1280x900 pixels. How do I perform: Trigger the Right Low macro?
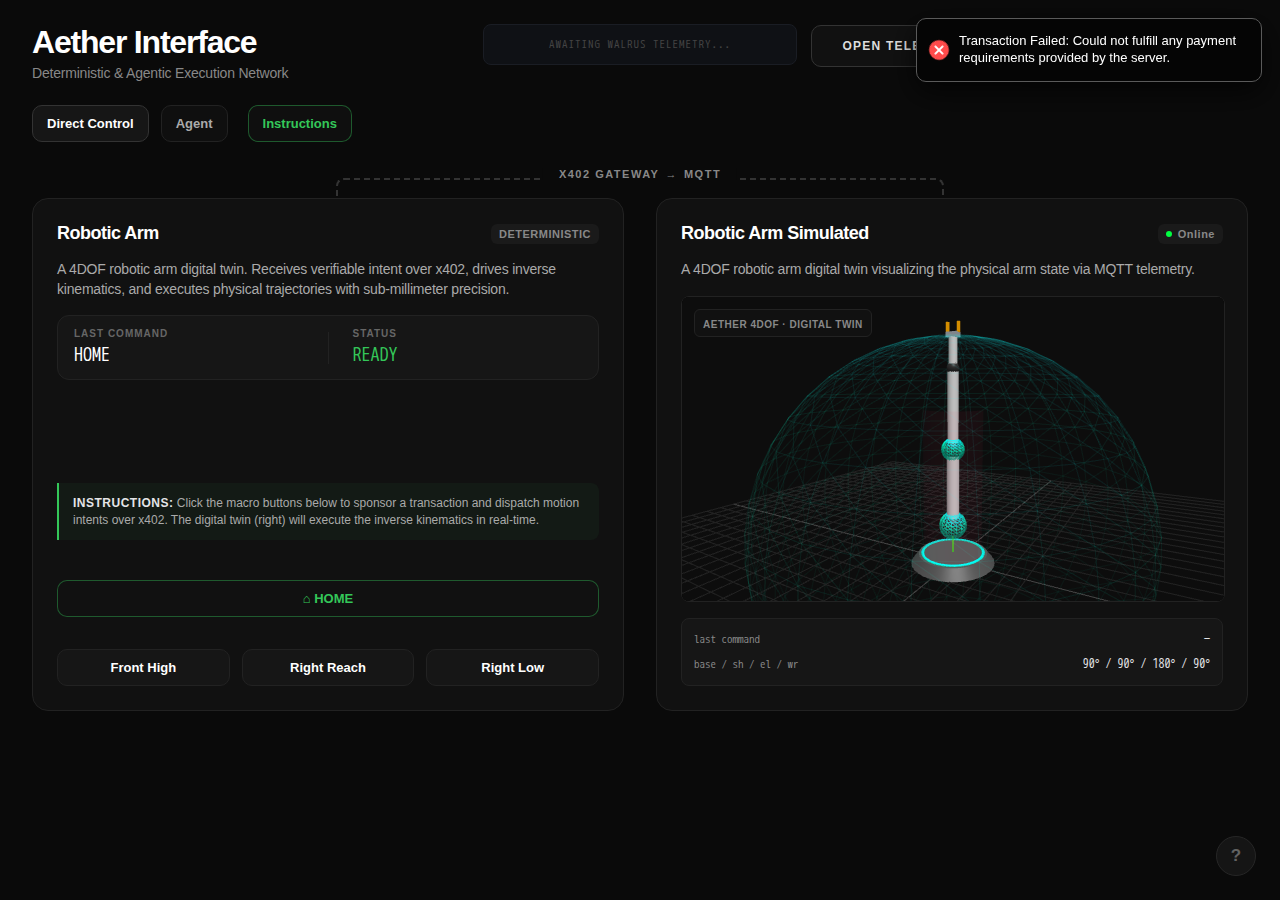512,668
